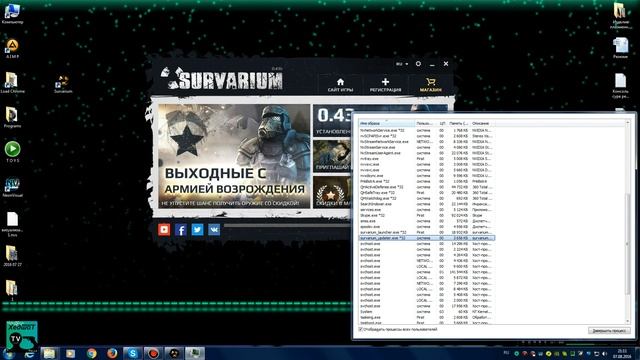Click the Survarium logo in launcher
Image resolution: width=640 pixels, height=360 pixels.
222,78
